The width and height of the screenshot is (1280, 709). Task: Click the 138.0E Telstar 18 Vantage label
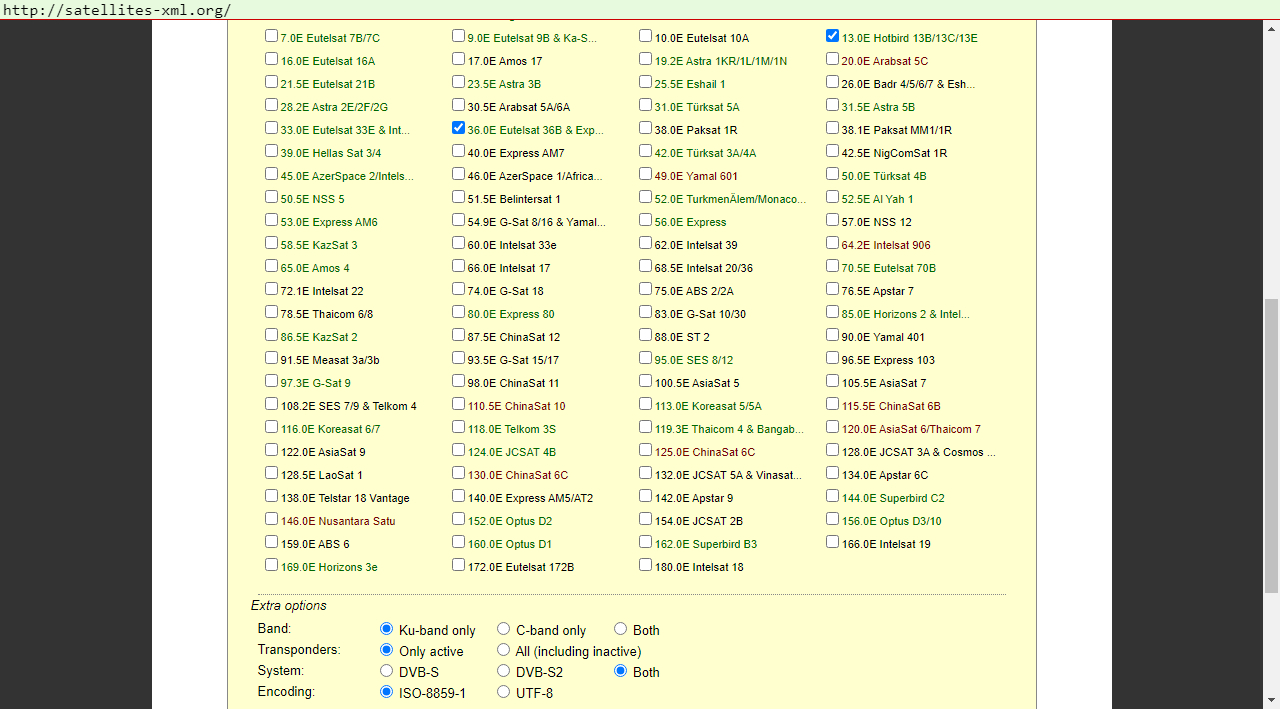coord(345,498)
